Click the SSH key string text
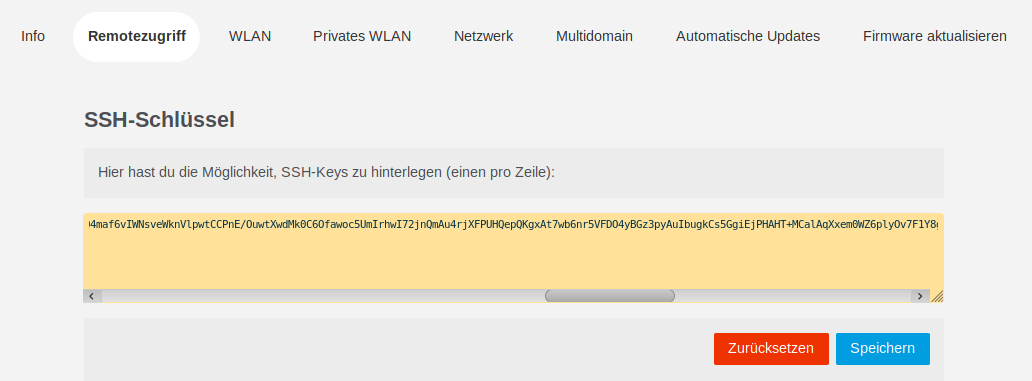This screenshot has width=1032, height=381. coord(513,225)
